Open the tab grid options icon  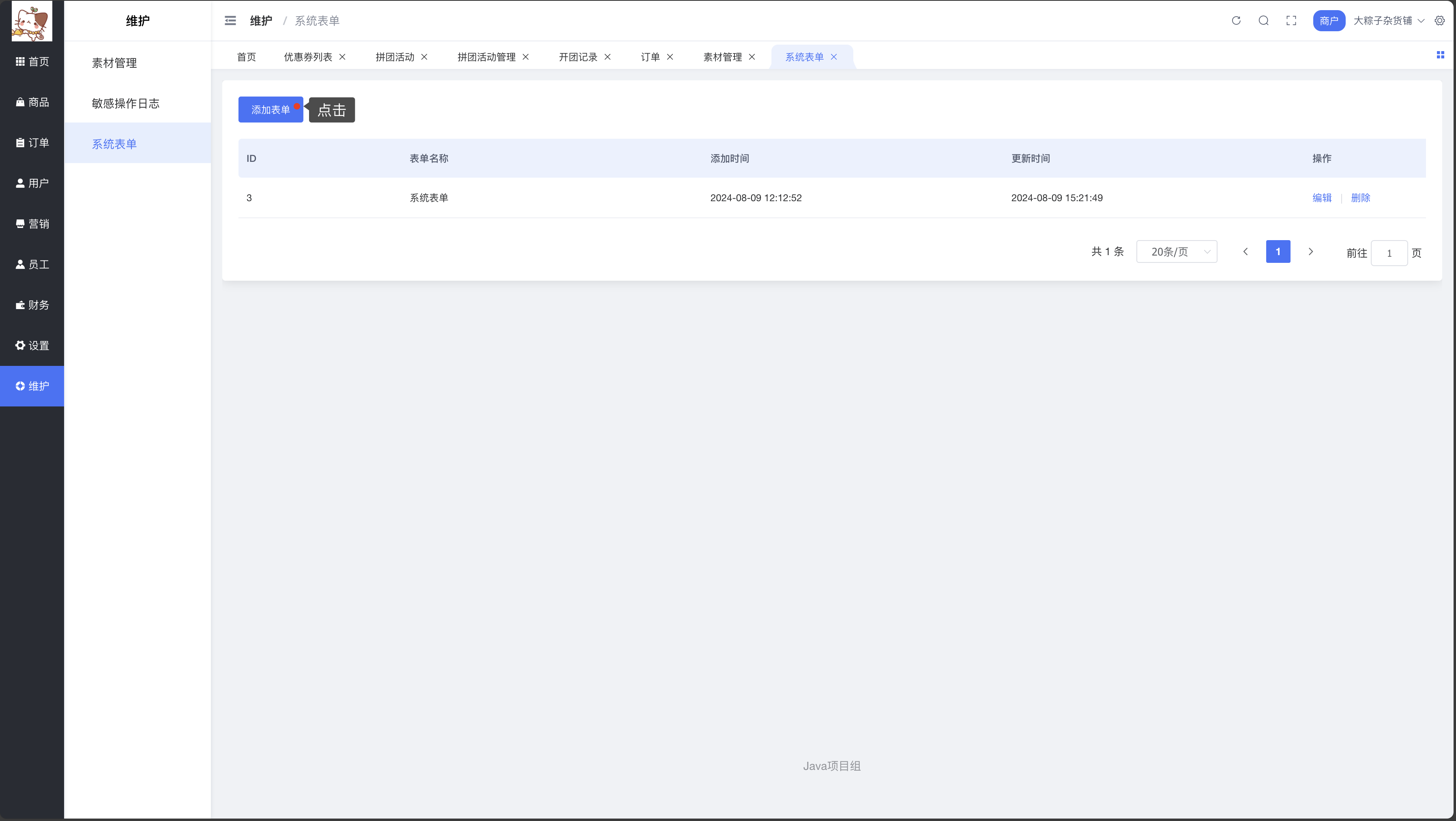click(x=1440, y=55)
